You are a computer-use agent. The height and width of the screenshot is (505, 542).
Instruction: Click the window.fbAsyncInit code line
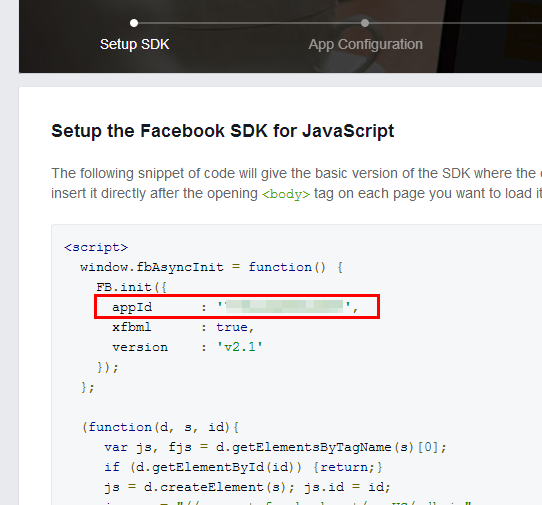(211, 268)
